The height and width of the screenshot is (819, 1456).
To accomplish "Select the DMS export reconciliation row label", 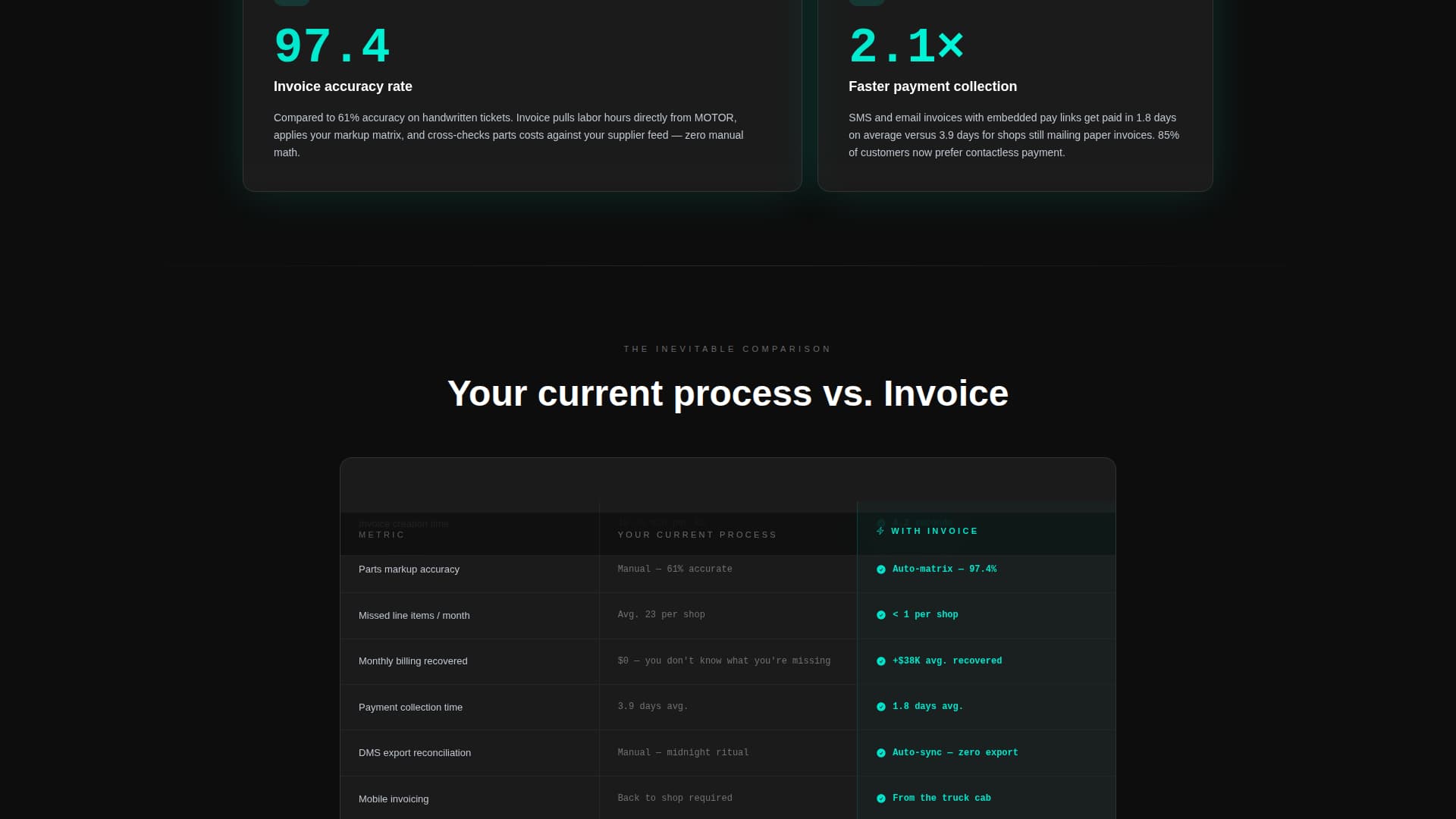I will (415, 753).
